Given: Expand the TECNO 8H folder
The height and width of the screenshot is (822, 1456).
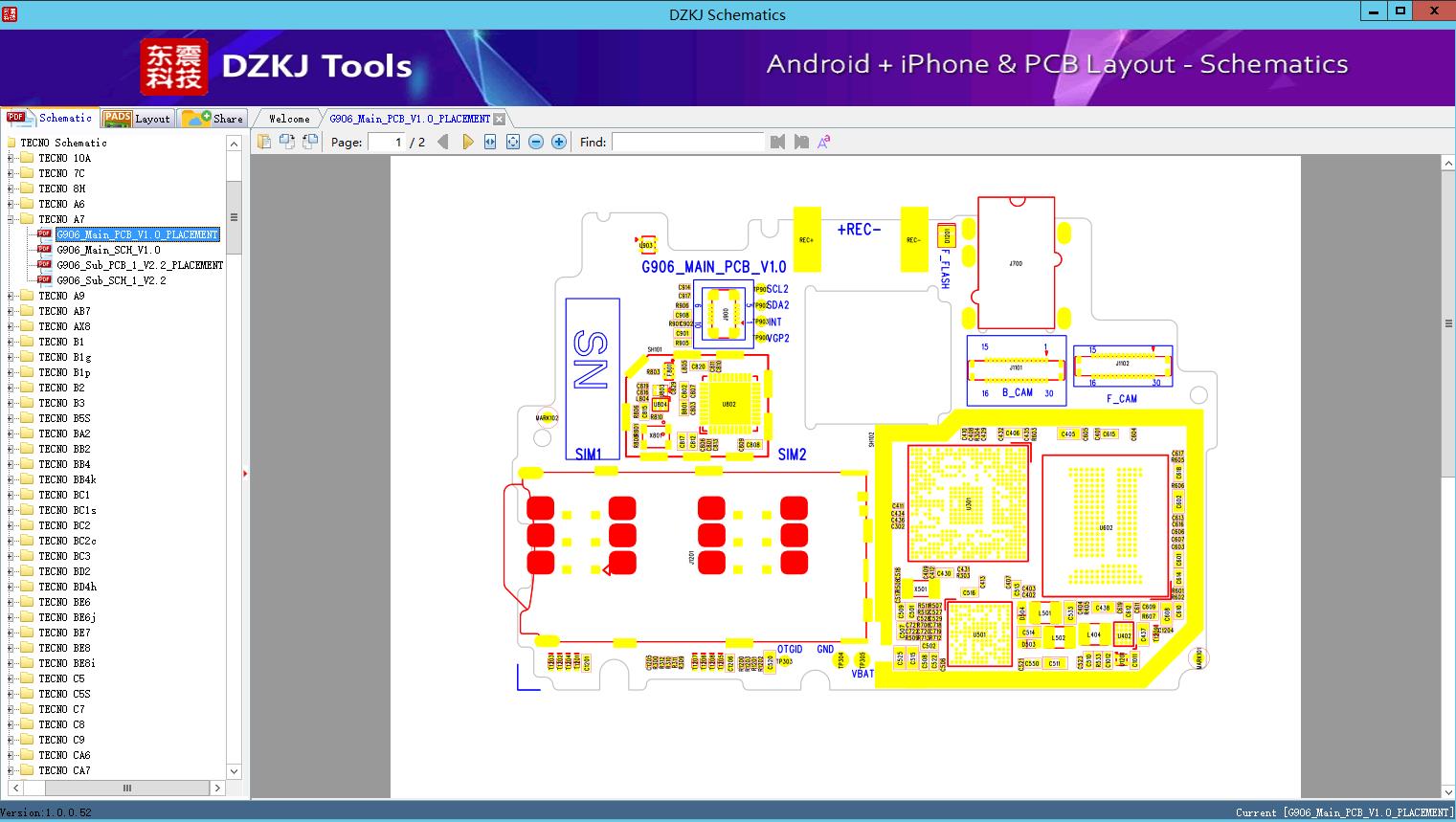Looking at the screenshot, I should point(11,189).
